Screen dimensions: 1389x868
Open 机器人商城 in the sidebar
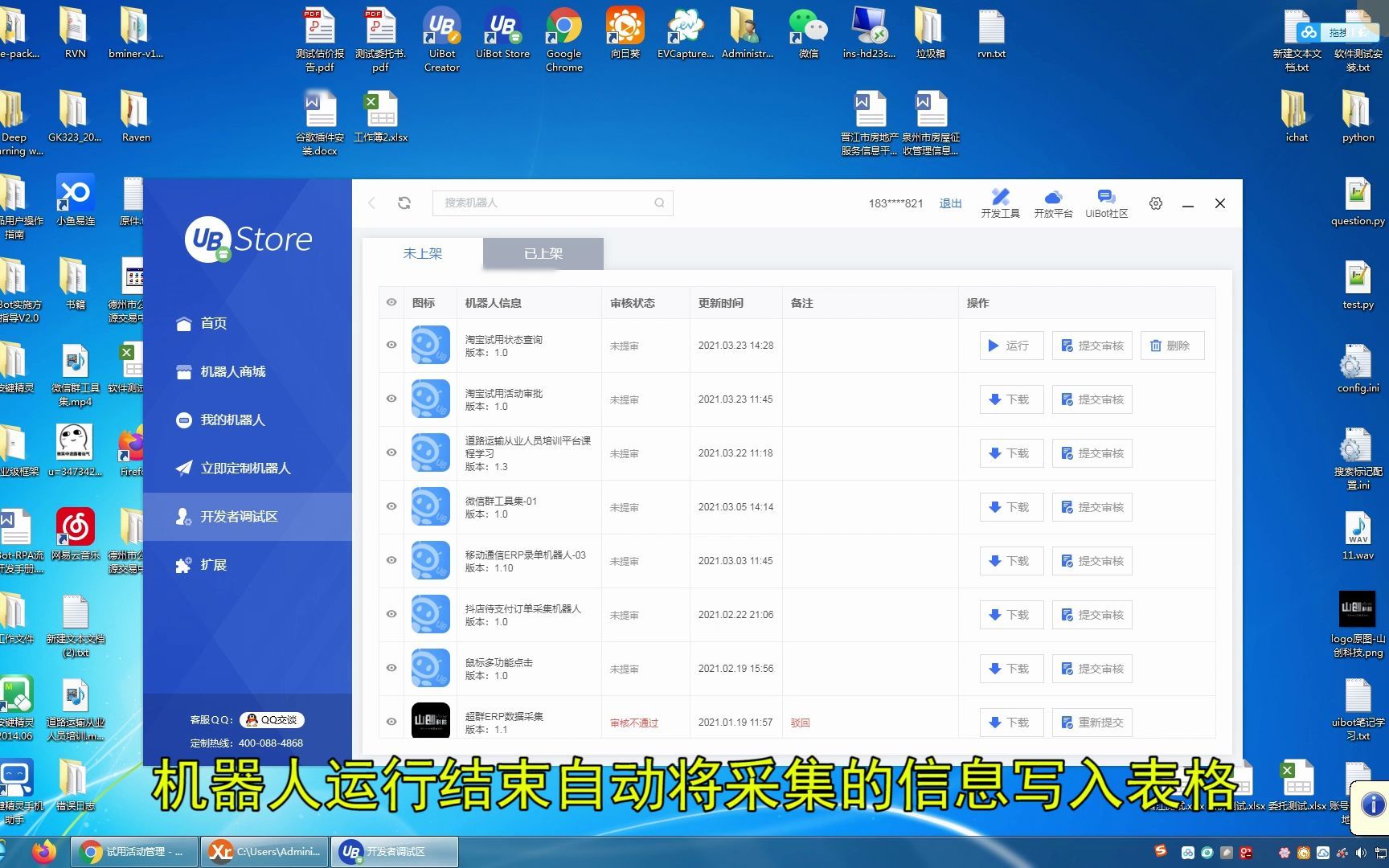pyautogui.click(x=248, y=371)
